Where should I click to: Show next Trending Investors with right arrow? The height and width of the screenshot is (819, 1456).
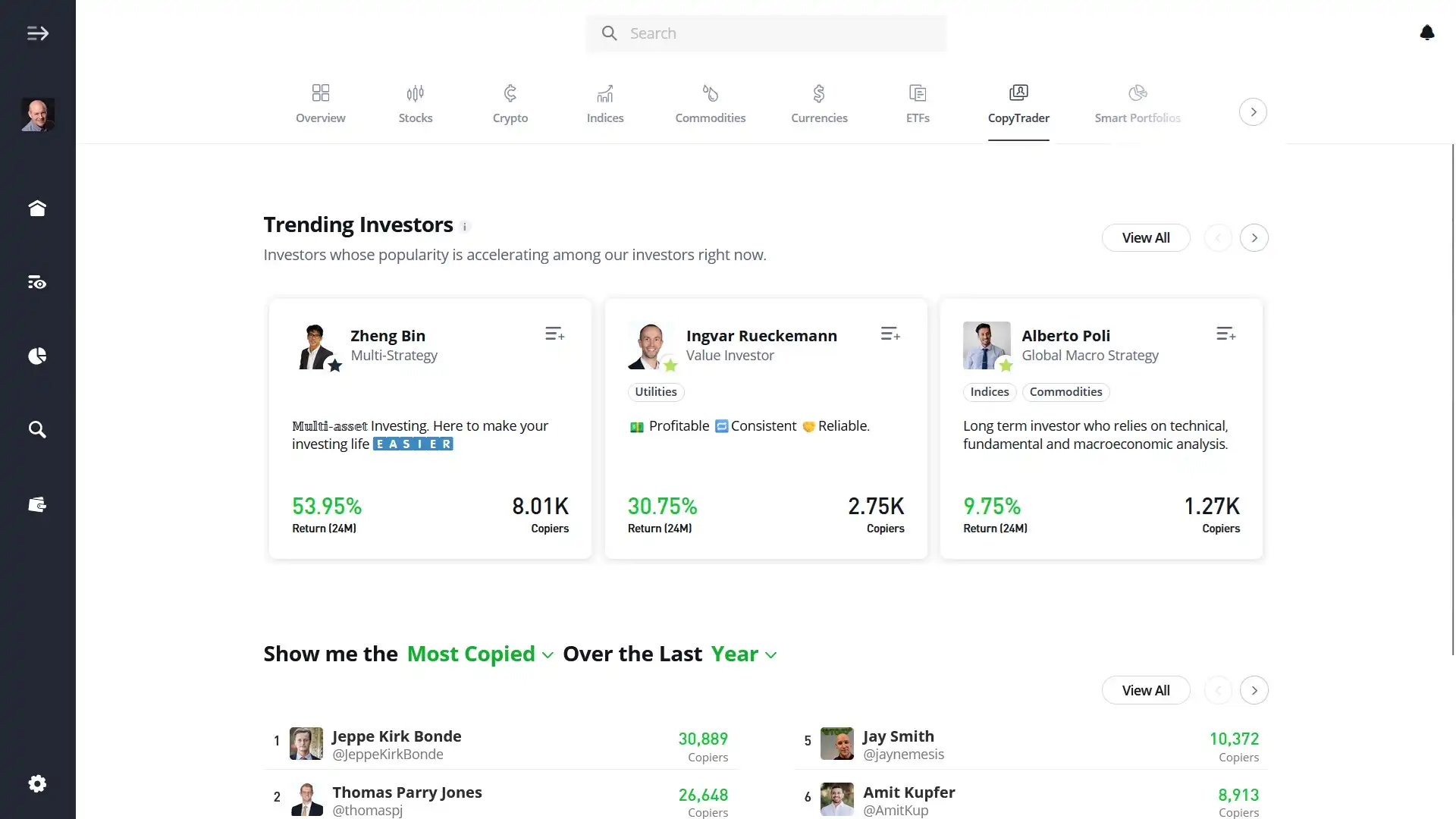point(1254,238)
